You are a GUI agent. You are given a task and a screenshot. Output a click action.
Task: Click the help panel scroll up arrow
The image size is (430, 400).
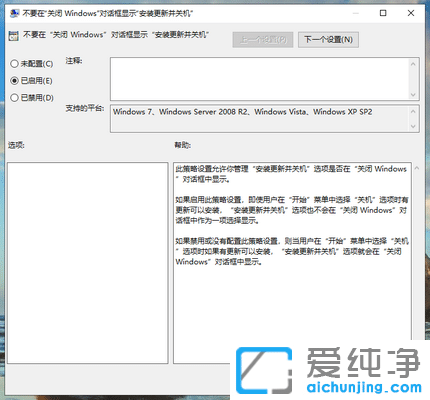[417, 168]
